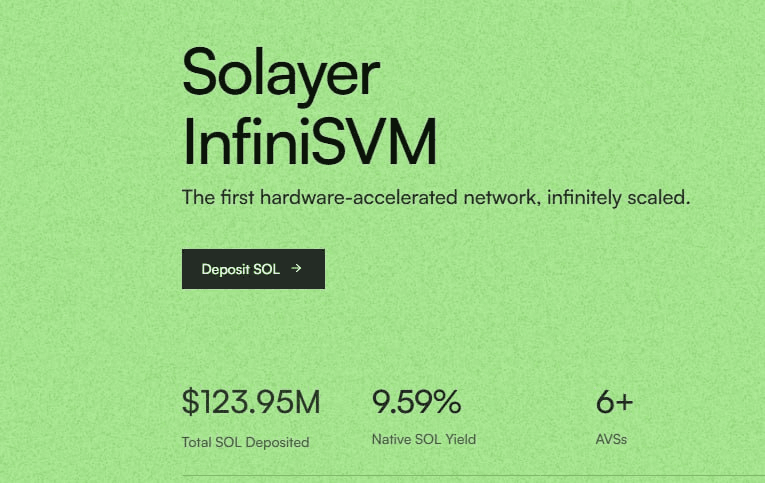Click the divider line below the stats
The width and height of the screenshot is (765, 483).
pyautogui.click(x=470, y=475)
